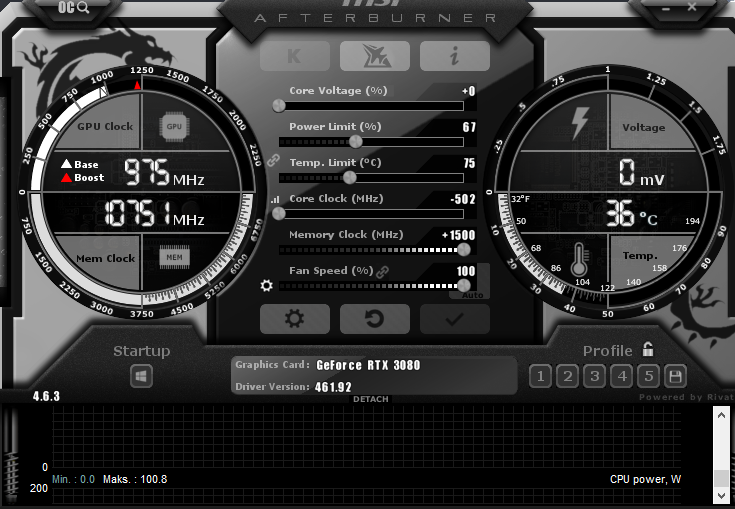Select Profile slot 3

(x=595, y=376)
